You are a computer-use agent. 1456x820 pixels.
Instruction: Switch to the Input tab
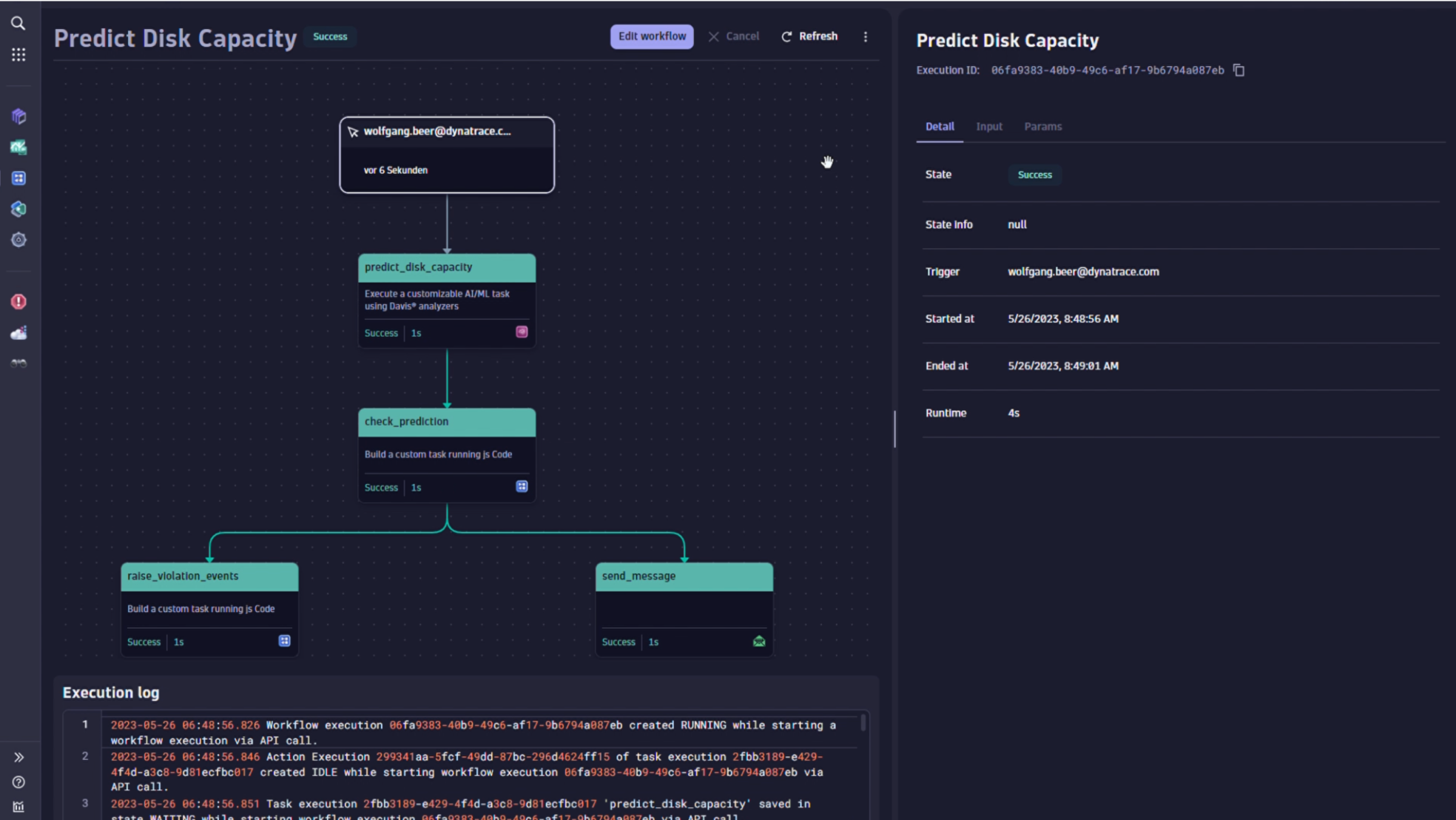coord(989,127)
